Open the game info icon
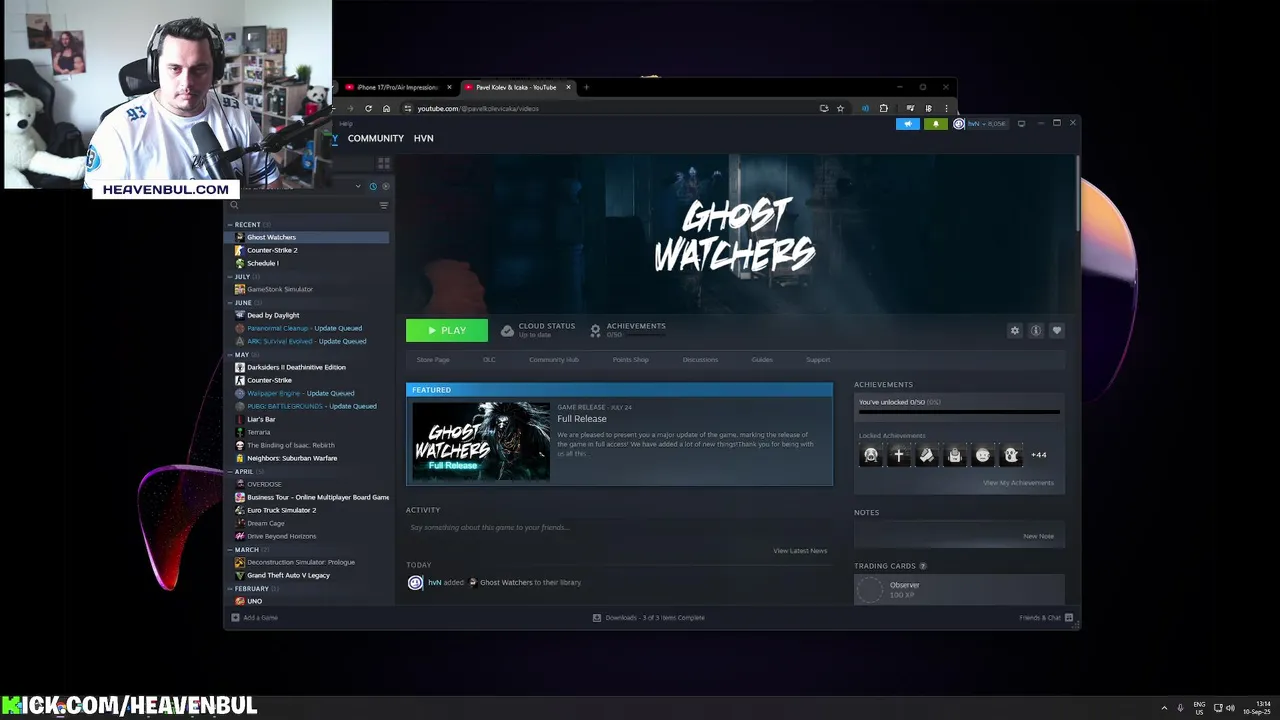This screenshot has width=1280, height=720. click(1036, 330)
